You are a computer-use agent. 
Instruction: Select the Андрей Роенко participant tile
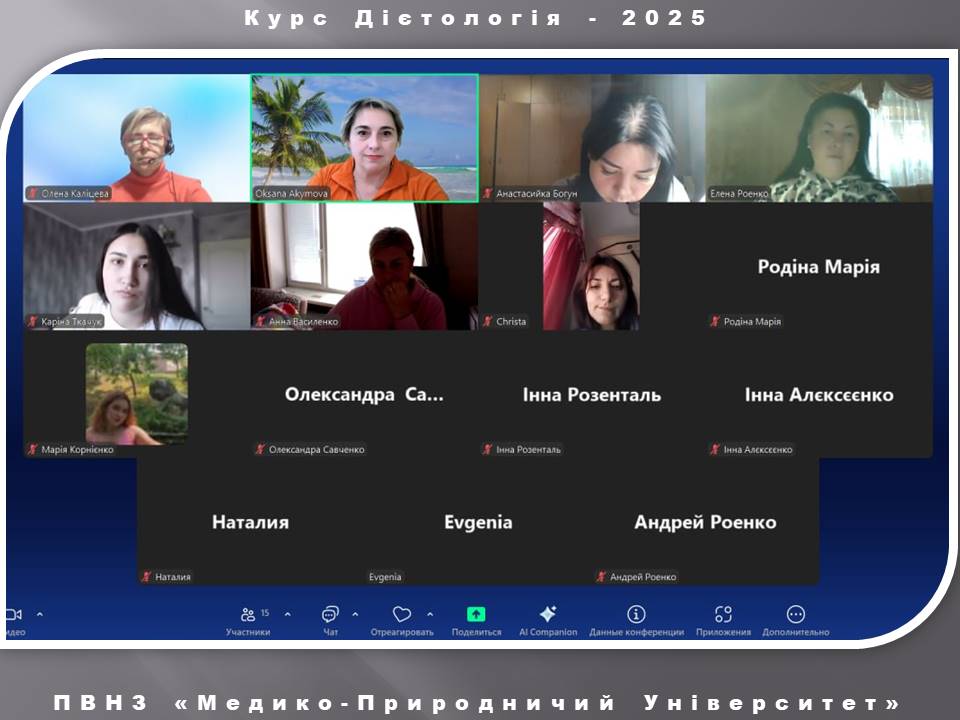click(x=705, y=522)
